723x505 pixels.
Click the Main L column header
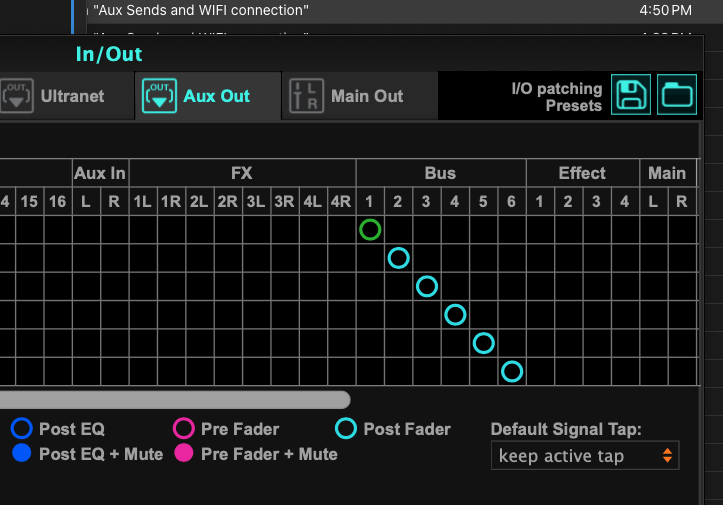coord(653,201)
